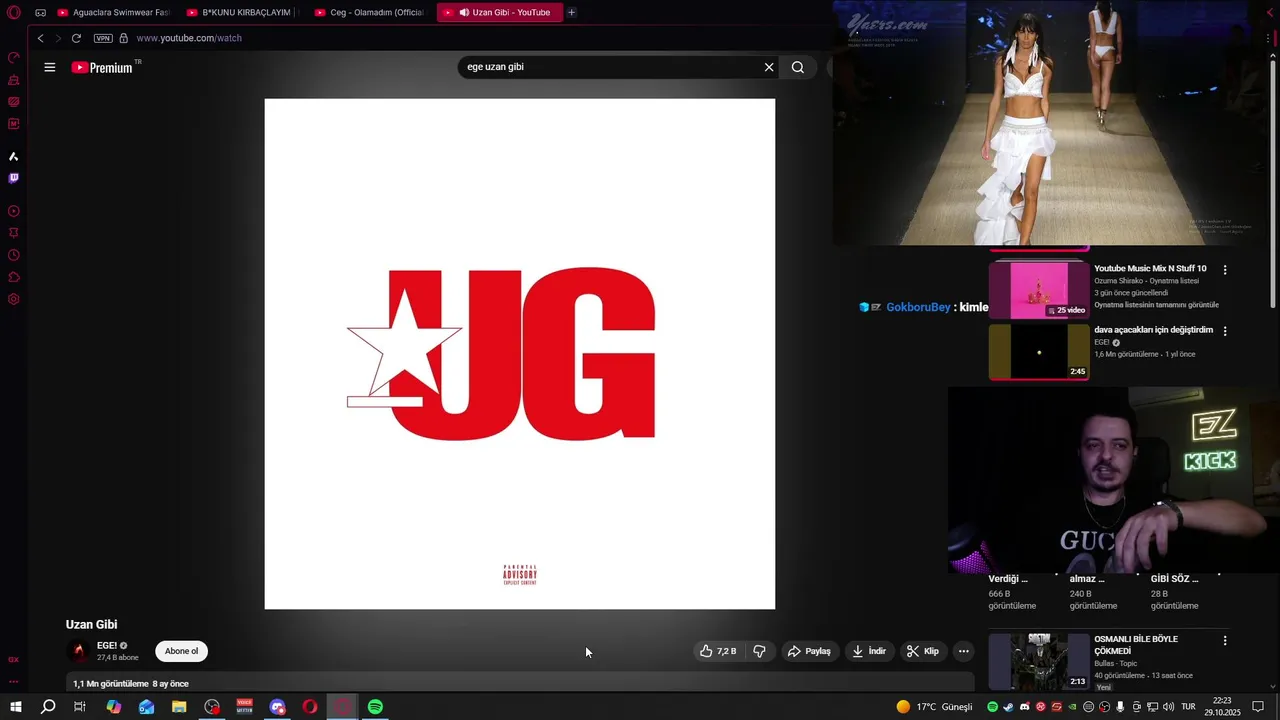This screenshot has height=720, width=1280.
Task: Open the Windows notification center icon
Action: click(1259, 707)
